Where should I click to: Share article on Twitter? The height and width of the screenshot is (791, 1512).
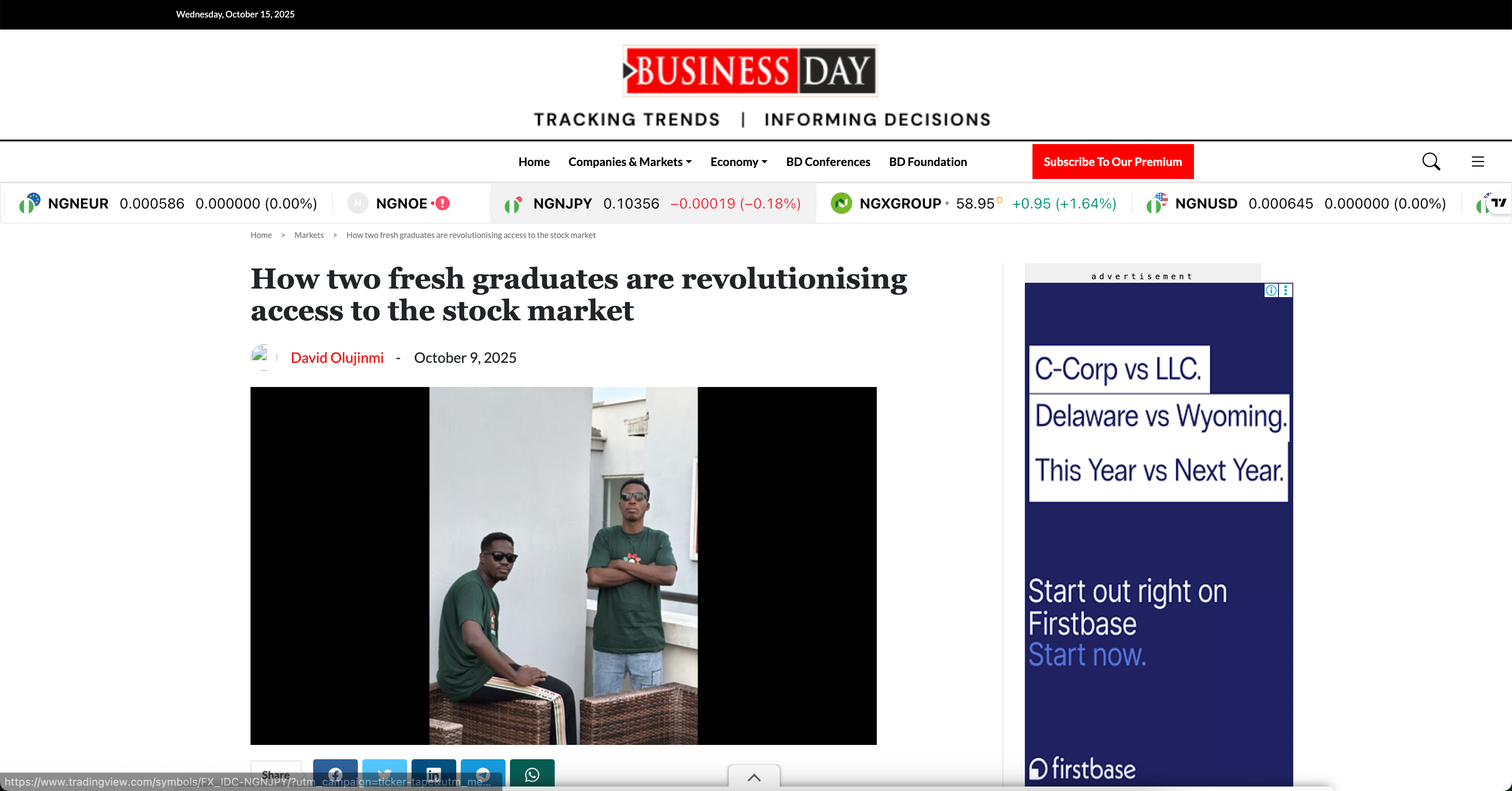point(384,774)
